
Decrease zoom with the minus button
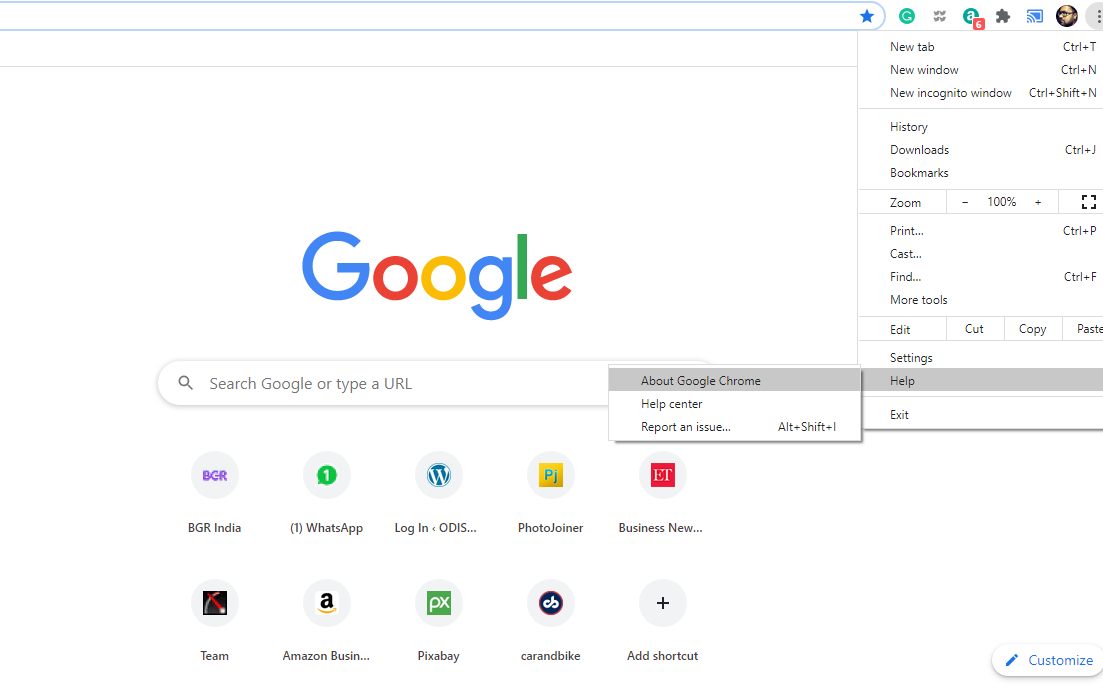(965, 202)
